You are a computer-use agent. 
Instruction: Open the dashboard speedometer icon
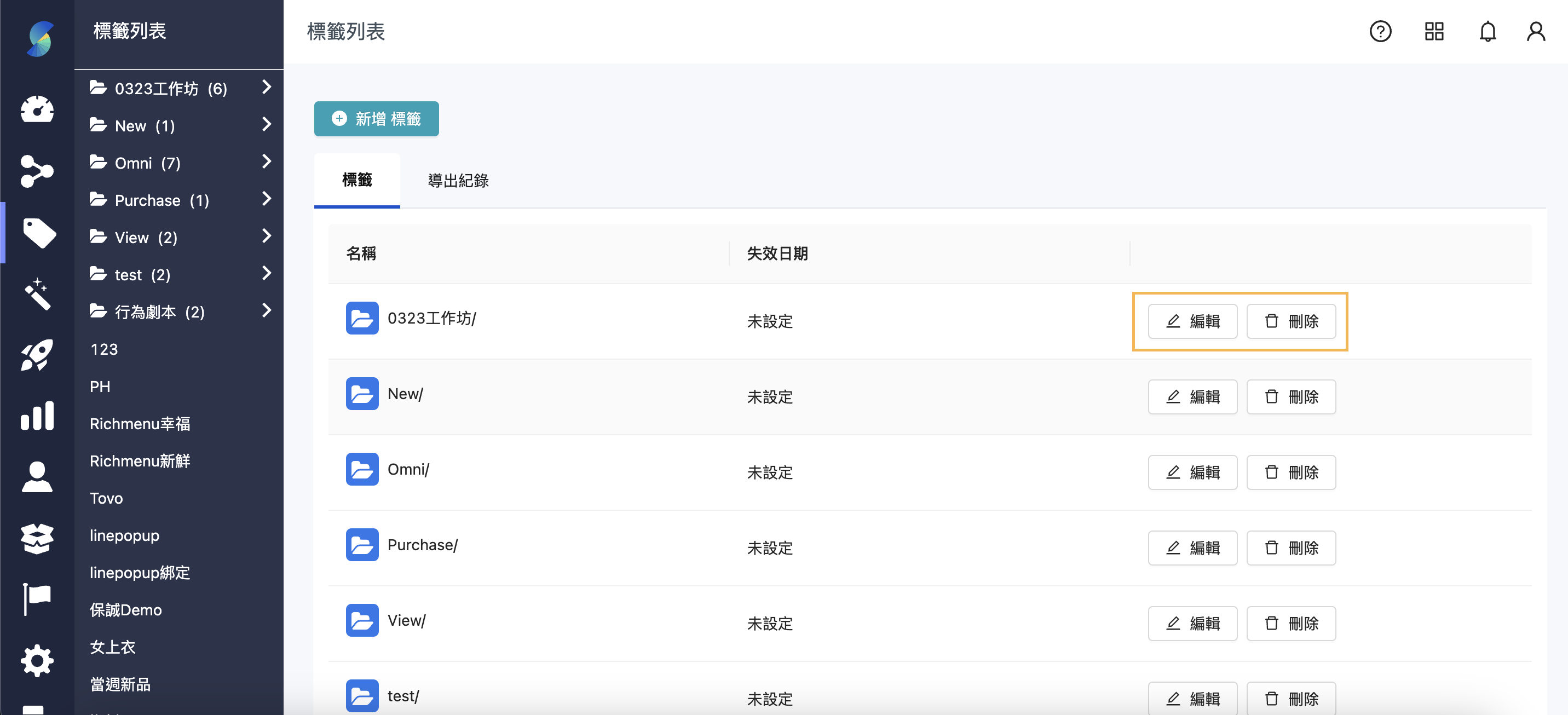(37, 110)
